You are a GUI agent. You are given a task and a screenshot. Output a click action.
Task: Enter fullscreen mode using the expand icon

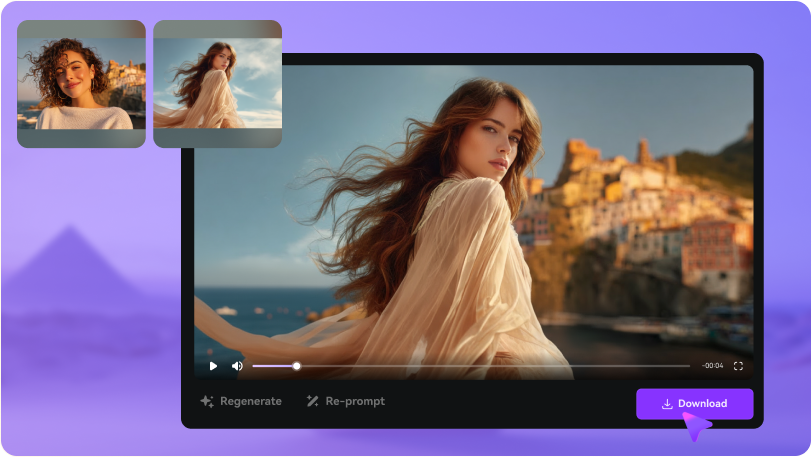(738, 366)
